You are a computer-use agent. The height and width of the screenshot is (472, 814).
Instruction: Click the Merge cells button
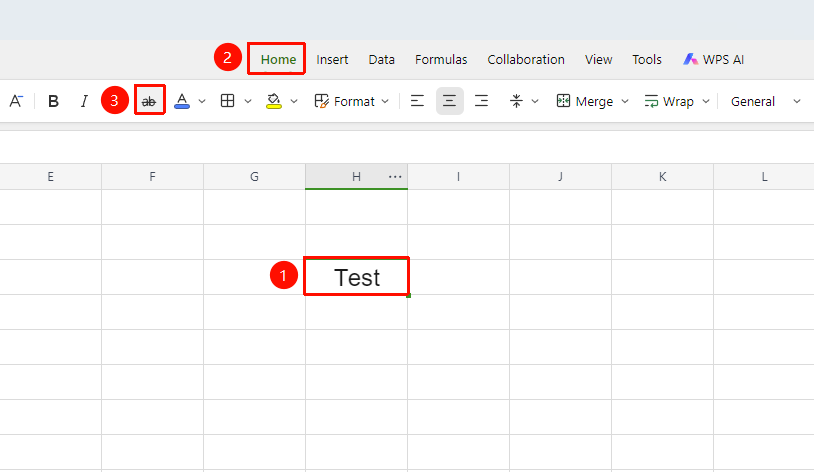(x=585, y=101)
